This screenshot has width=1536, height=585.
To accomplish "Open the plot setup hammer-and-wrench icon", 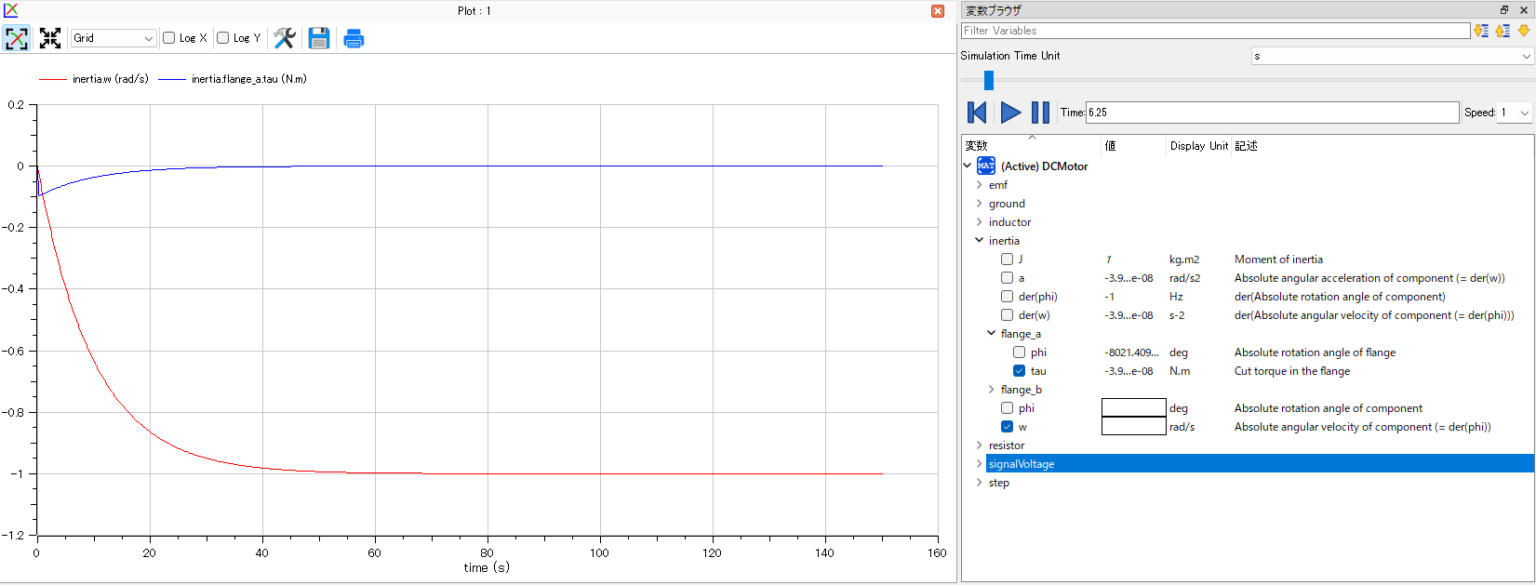I will (x=284, y=37).
